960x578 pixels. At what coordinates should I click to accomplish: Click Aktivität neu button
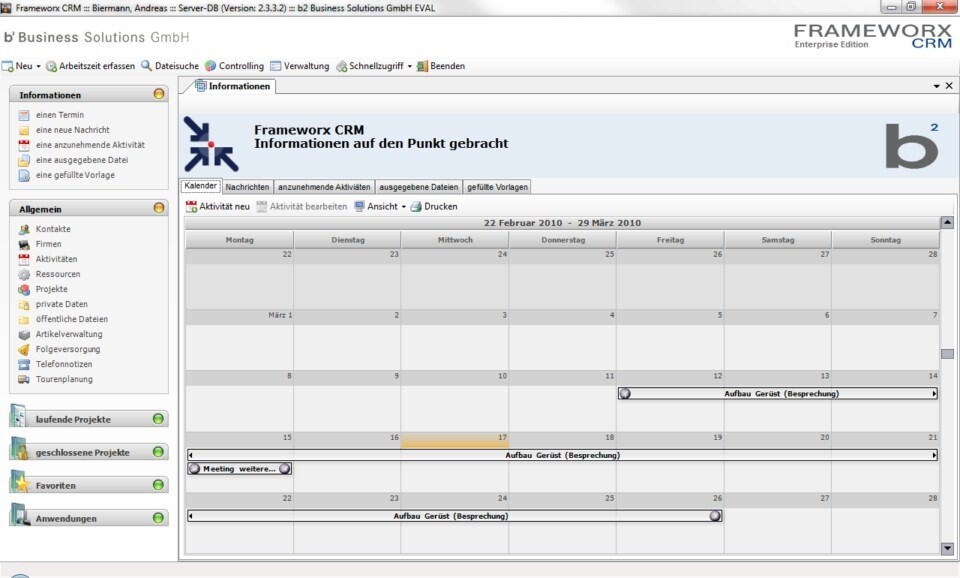[218, 207]
